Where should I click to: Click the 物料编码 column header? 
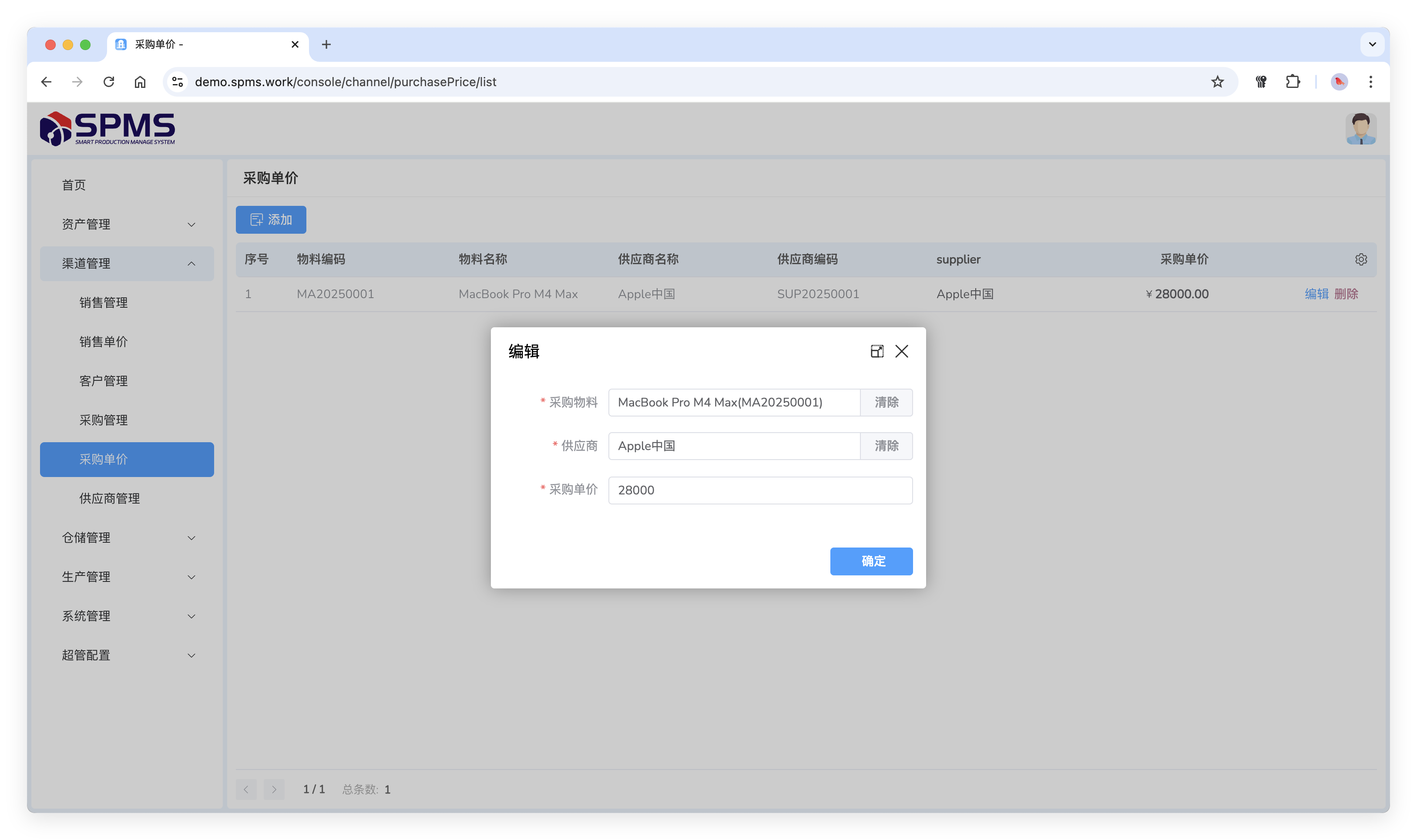click(321, 259)
